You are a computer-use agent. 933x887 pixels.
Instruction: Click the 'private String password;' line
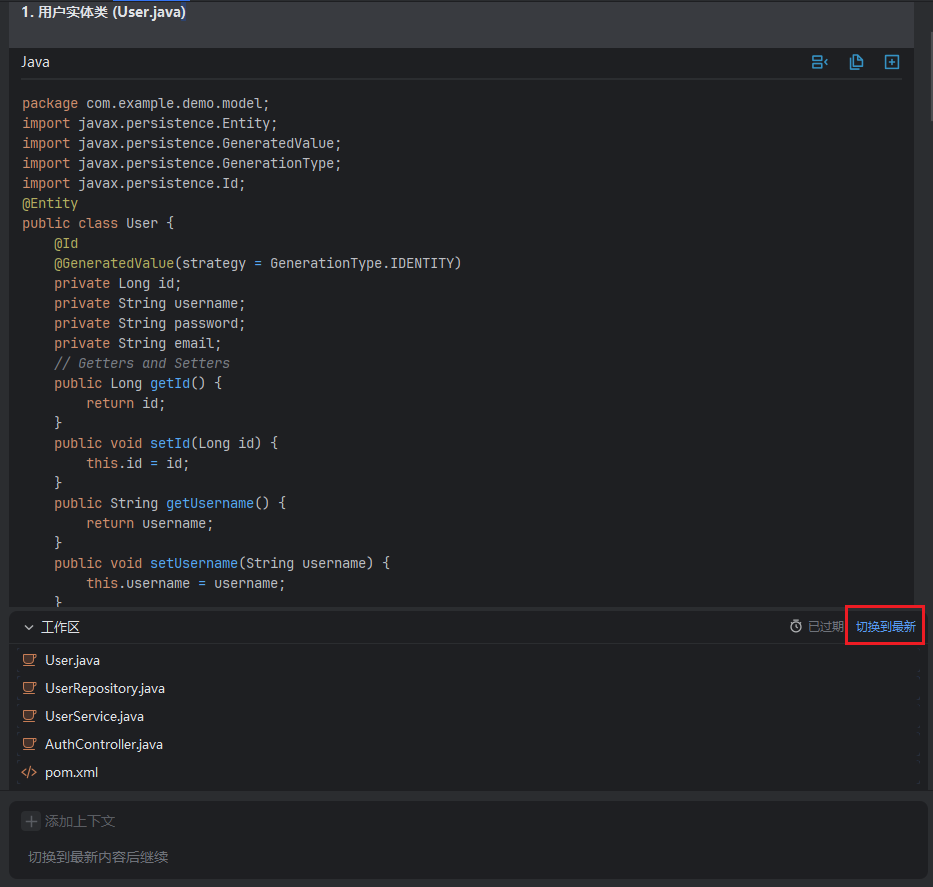click(x=149, y=324)
